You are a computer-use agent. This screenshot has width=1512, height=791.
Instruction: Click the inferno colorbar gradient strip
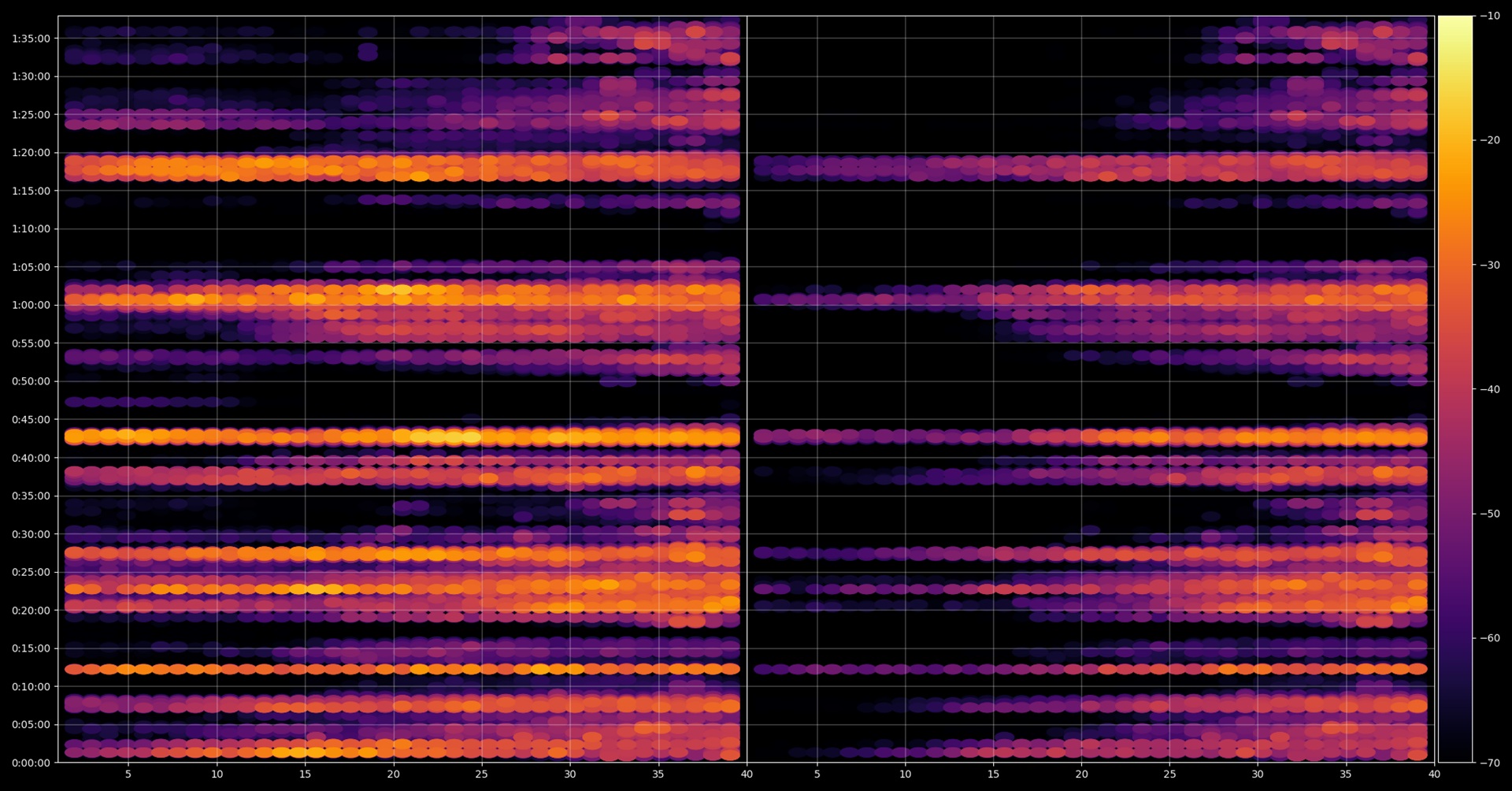tap(1455, 389)
